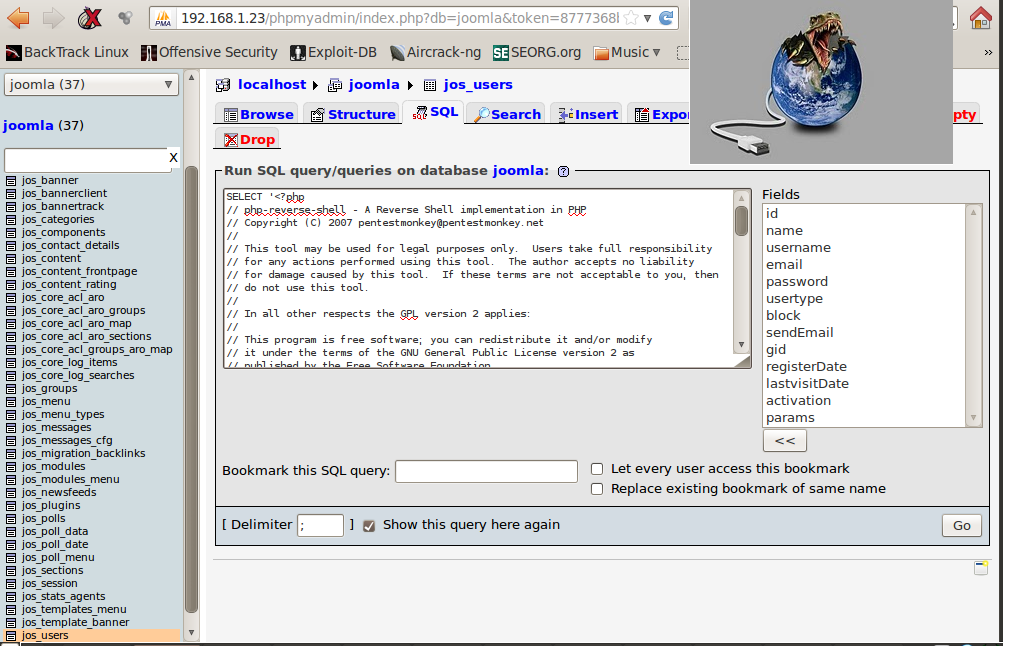Reload the page with the refresh icon
This screenshot has width=1024, height=646.
pyautogui.click(x=665, y=18)
